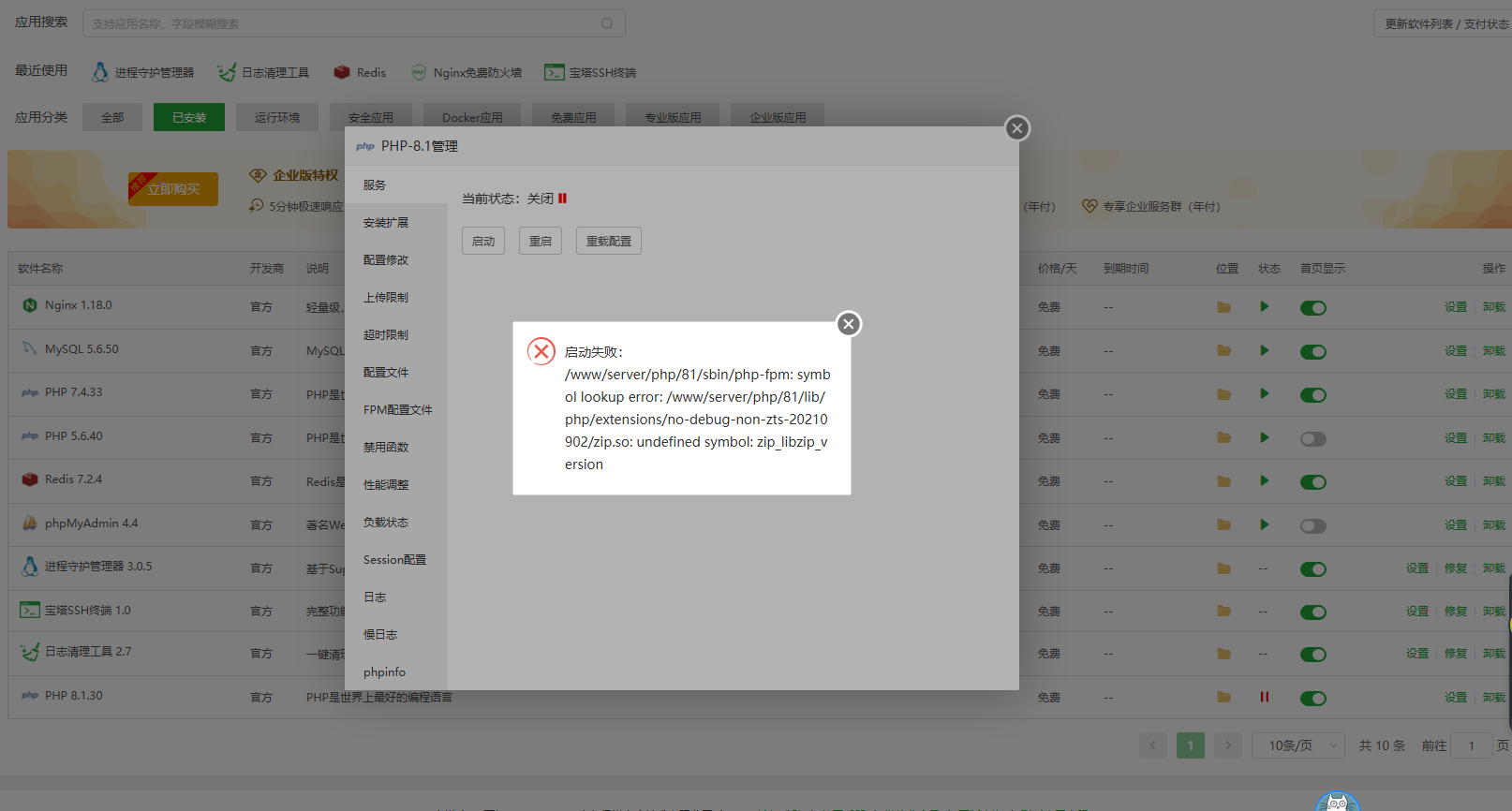Open the 配置文件 tab
This screenshot has width=1512, height=811.
[x=396, y=373]
